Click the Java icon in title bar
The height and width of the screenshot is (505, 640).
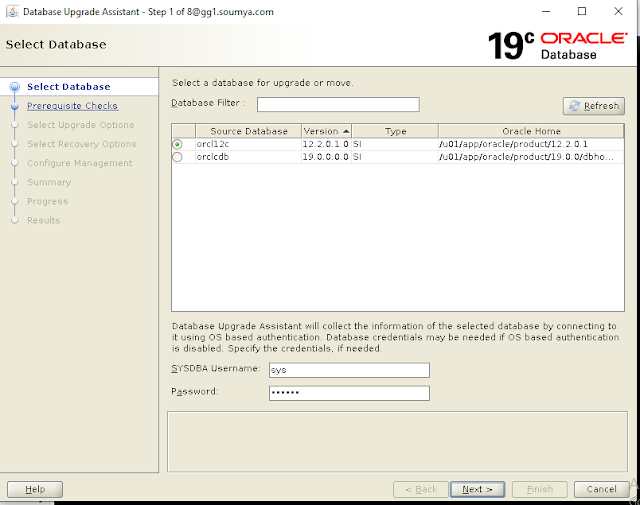tap(10, 10)
